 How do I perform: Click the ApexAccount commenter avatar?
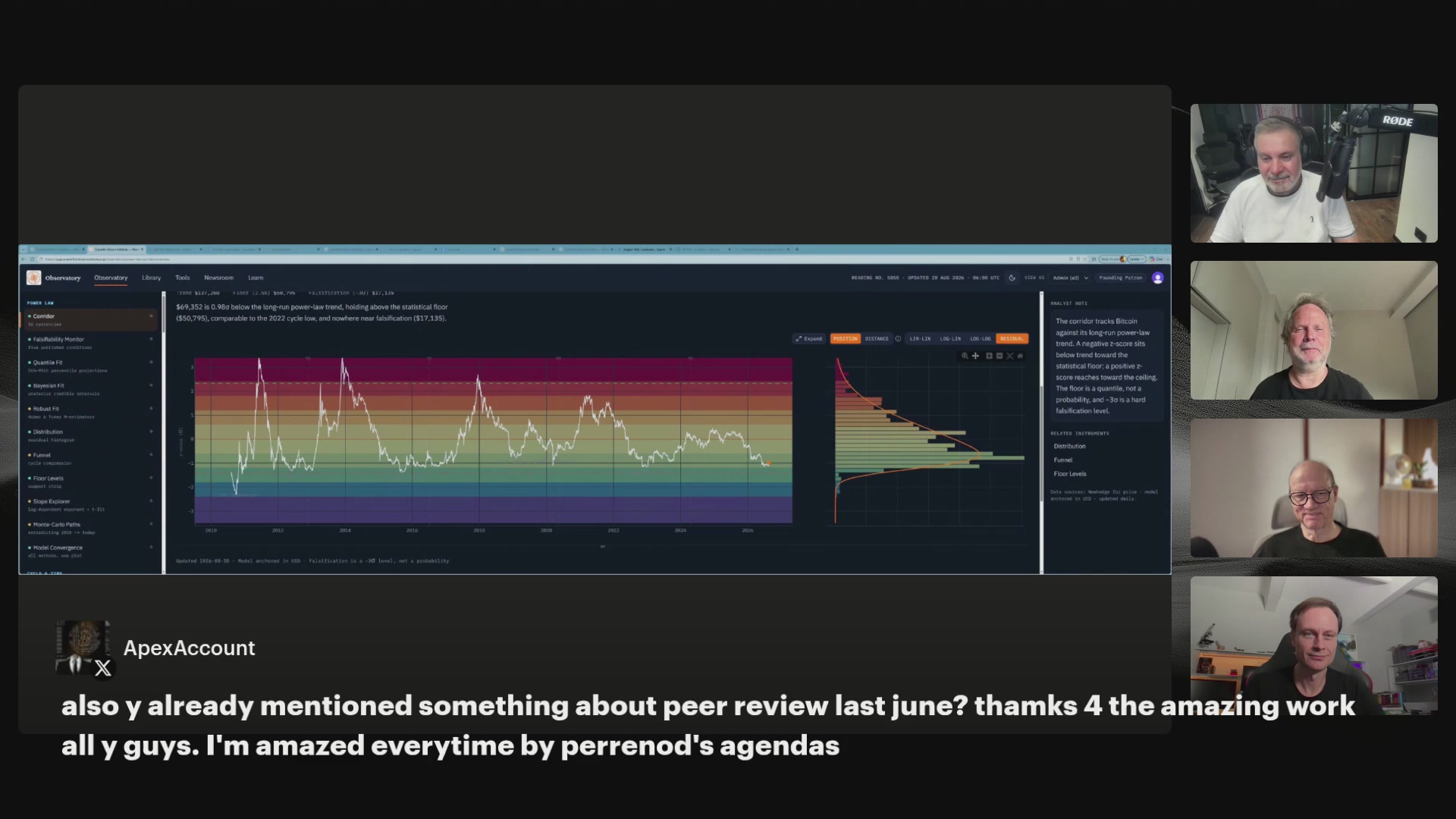(x=83, y=648)
